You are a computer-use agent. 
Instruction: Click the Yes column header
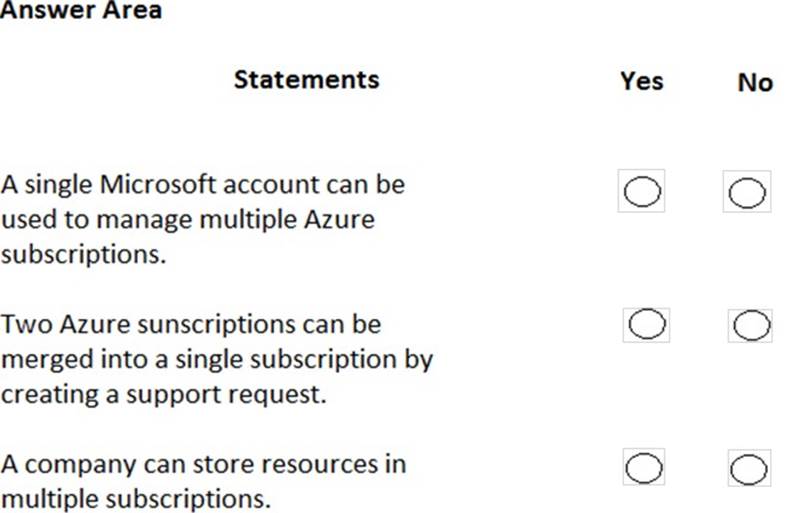[x=641, y=81]
